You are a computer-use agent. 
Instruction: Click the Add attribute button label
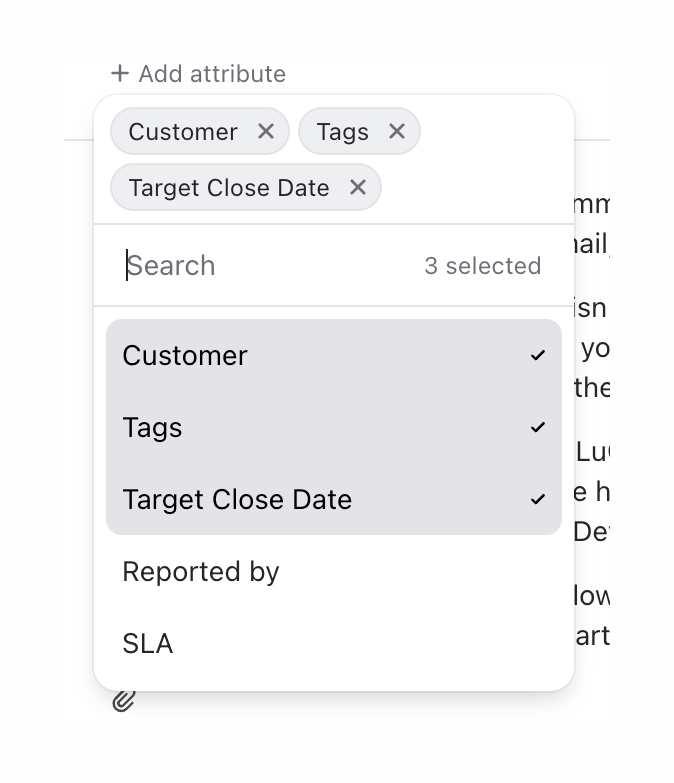(x=212, y=73)
